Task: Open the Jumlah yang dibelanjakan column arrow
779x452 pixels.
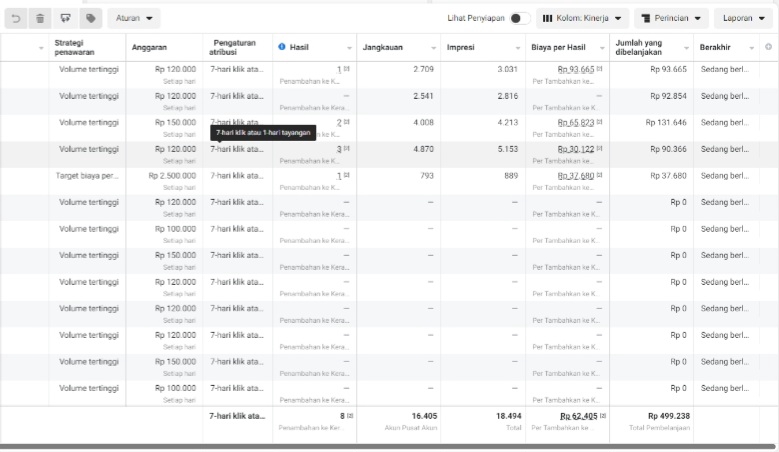Action: 686,48
